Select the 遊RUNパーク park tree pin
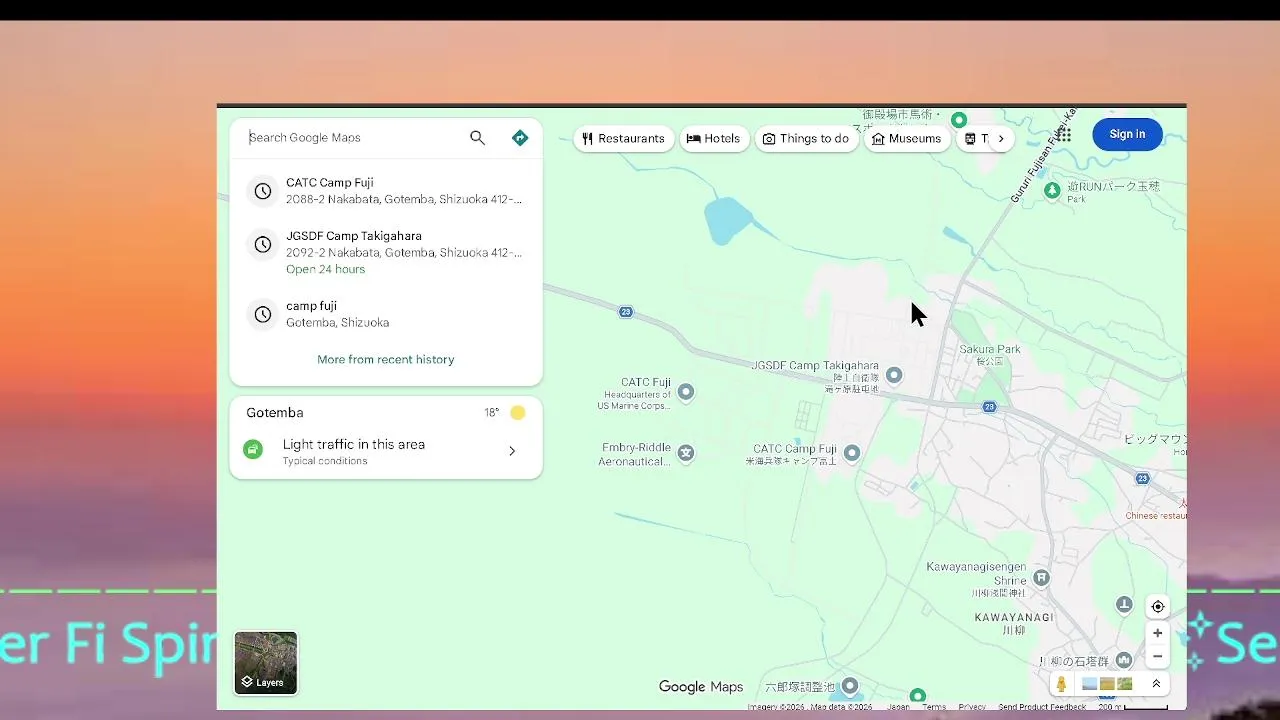The image size is (1280, 720). tap(1052, 189)
